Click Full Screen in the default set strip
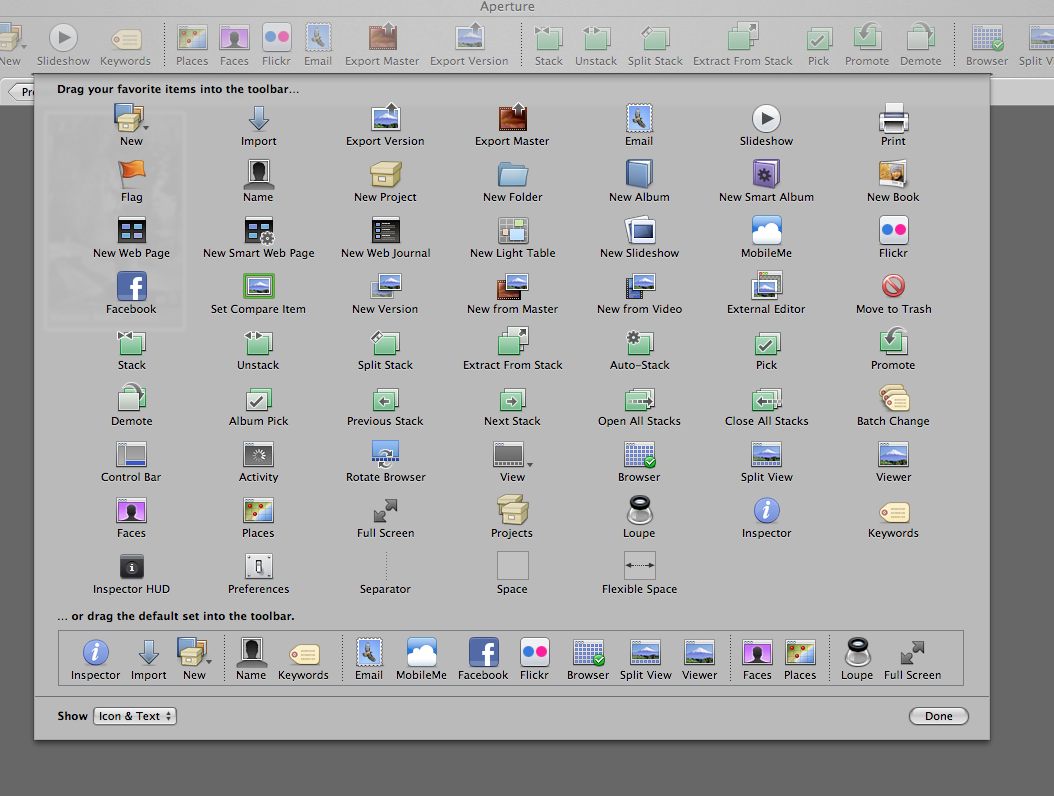Screen dimensions: 1054x796 912,660
